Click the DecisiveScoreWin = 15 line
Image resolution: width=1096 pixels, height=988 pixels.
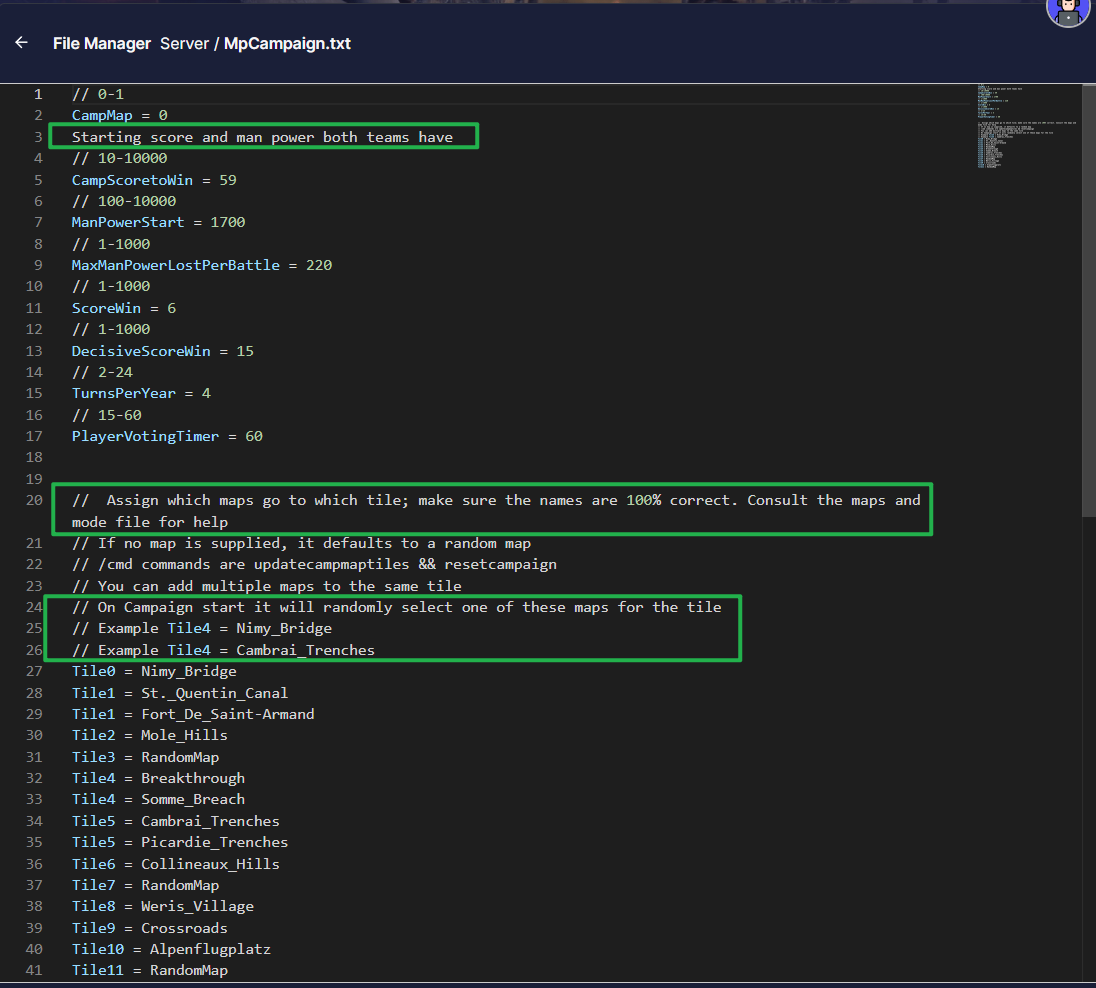tap(161, 351)
